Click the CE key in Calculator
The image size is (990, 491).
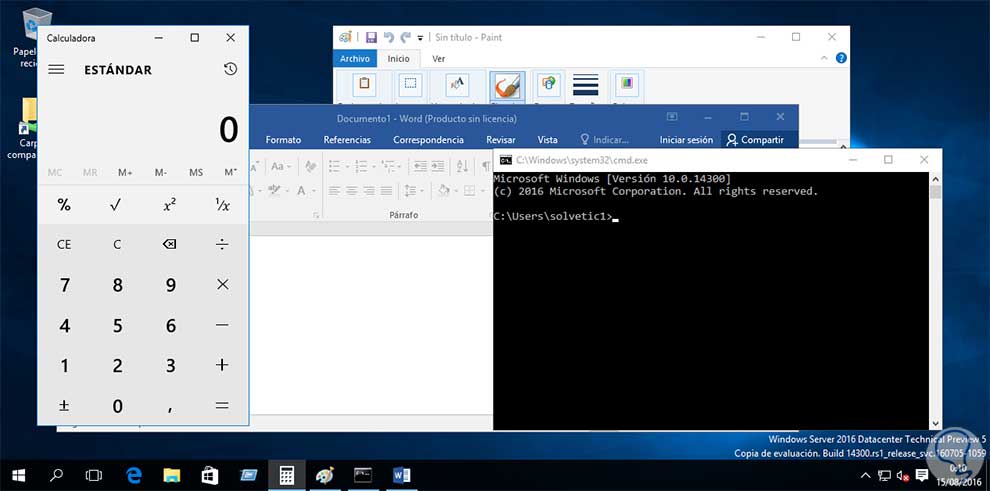point(64,244)
